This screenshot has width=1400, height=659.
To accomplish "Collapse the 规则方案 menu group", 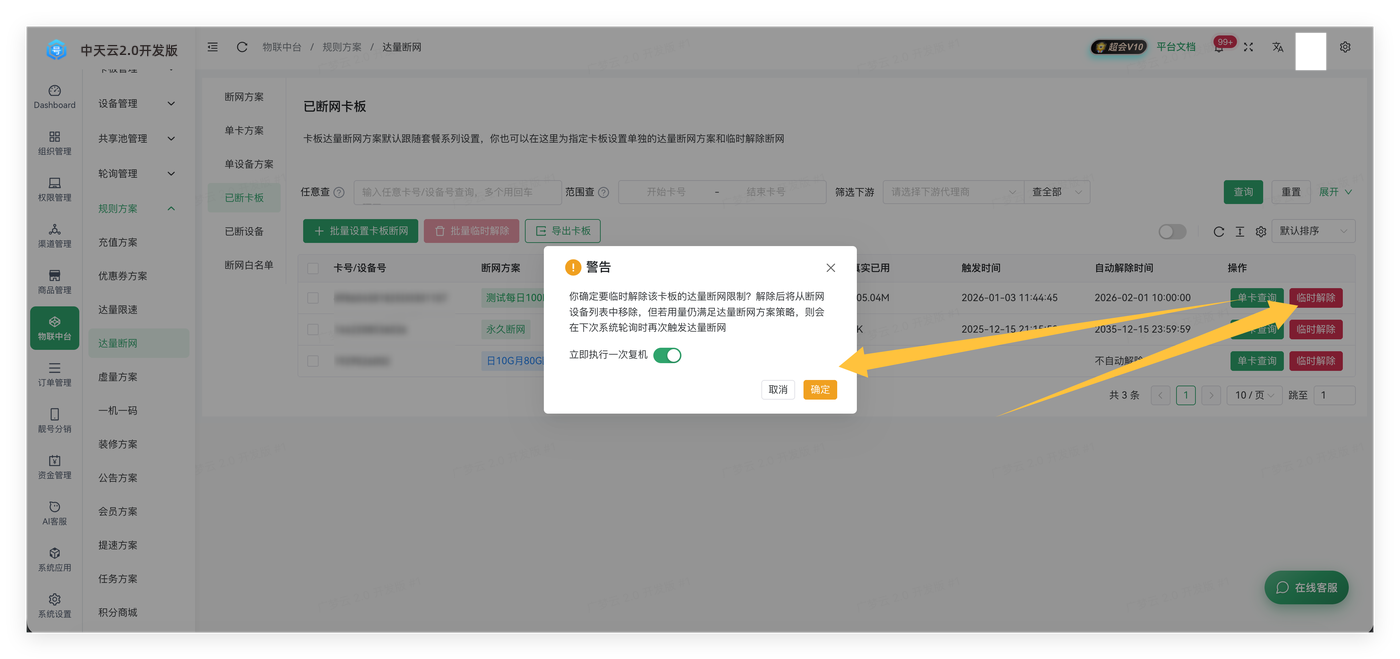I will click(x=137, y=209).
